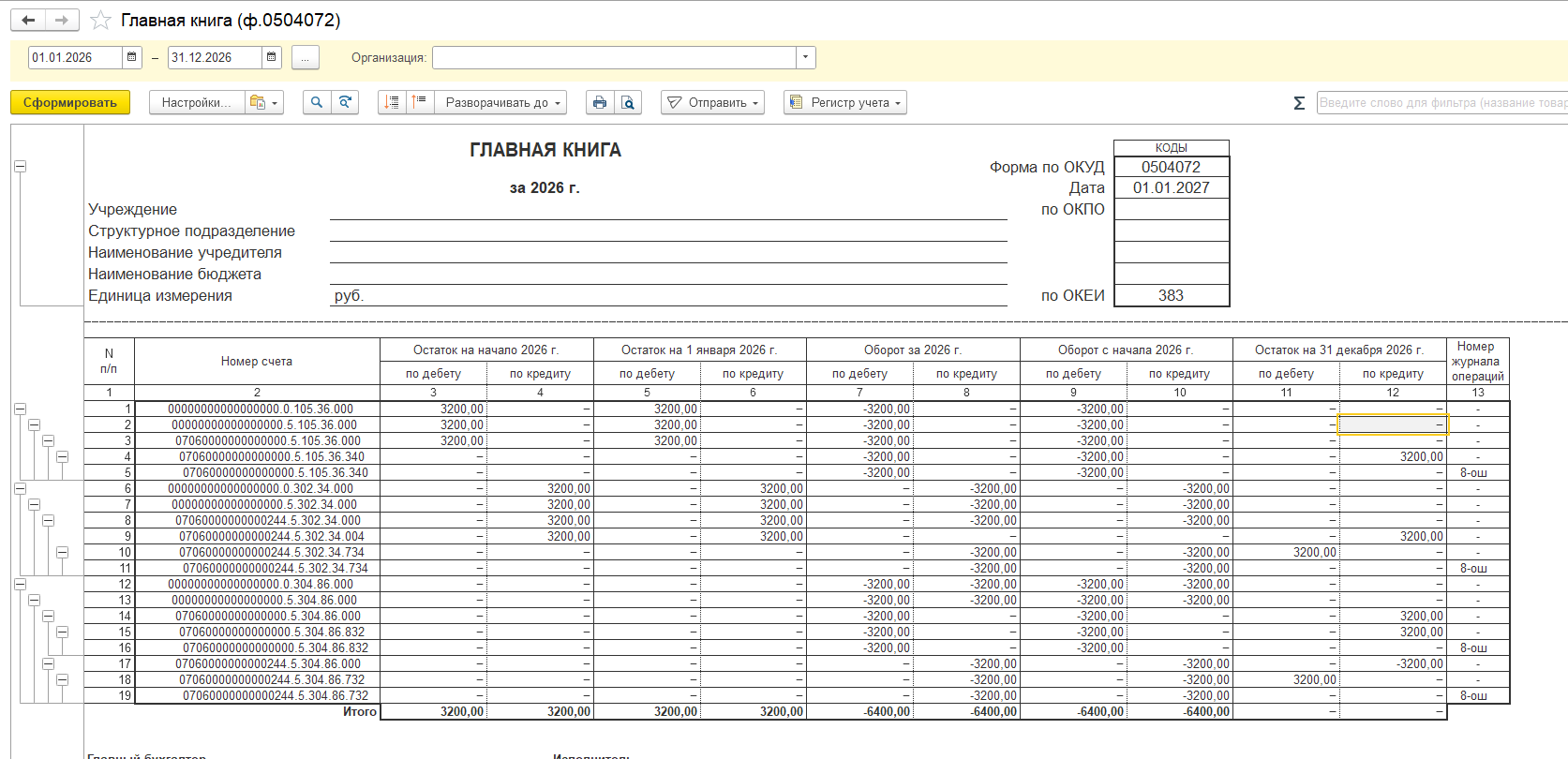This screenshot has height=759, width=1568.
Task: Collapse the group at row 3 account 07060000000000000.5.105.36.000
Action: 48,440
